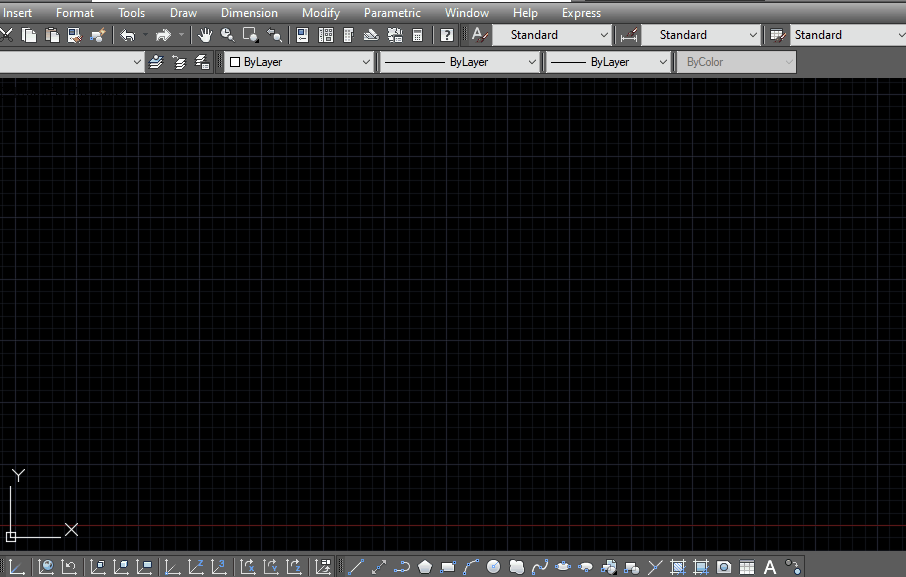Click Make Object's Layer Current icon
906x577 pixels.
(x=156, y=62)
